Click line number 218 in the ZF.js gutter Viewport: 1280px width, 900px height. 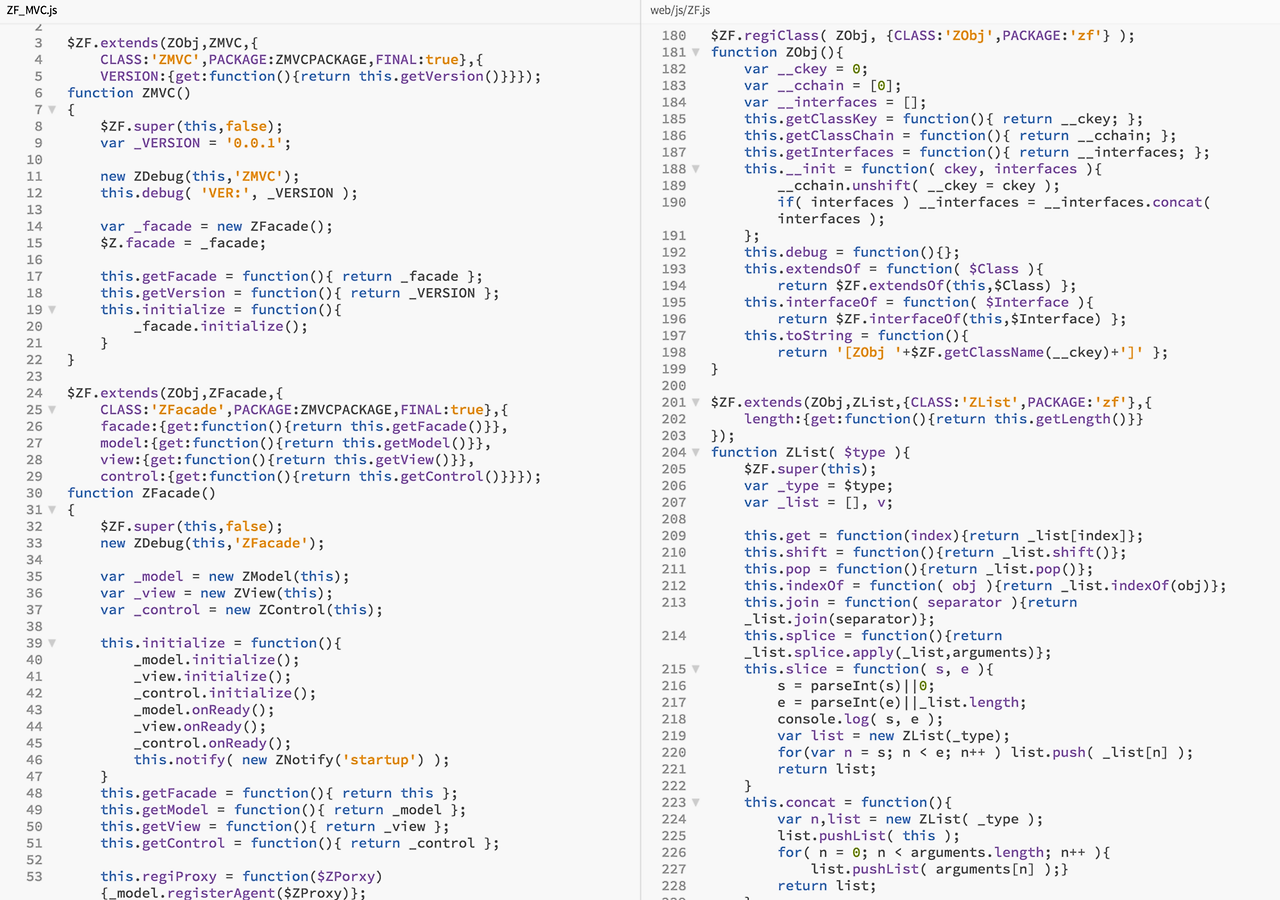pyautogui.click(x=674, y=719)
